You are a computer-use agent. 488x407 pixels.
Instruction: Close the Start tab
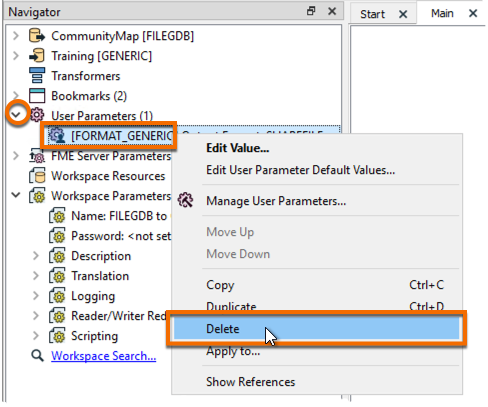tap(403, 14)
